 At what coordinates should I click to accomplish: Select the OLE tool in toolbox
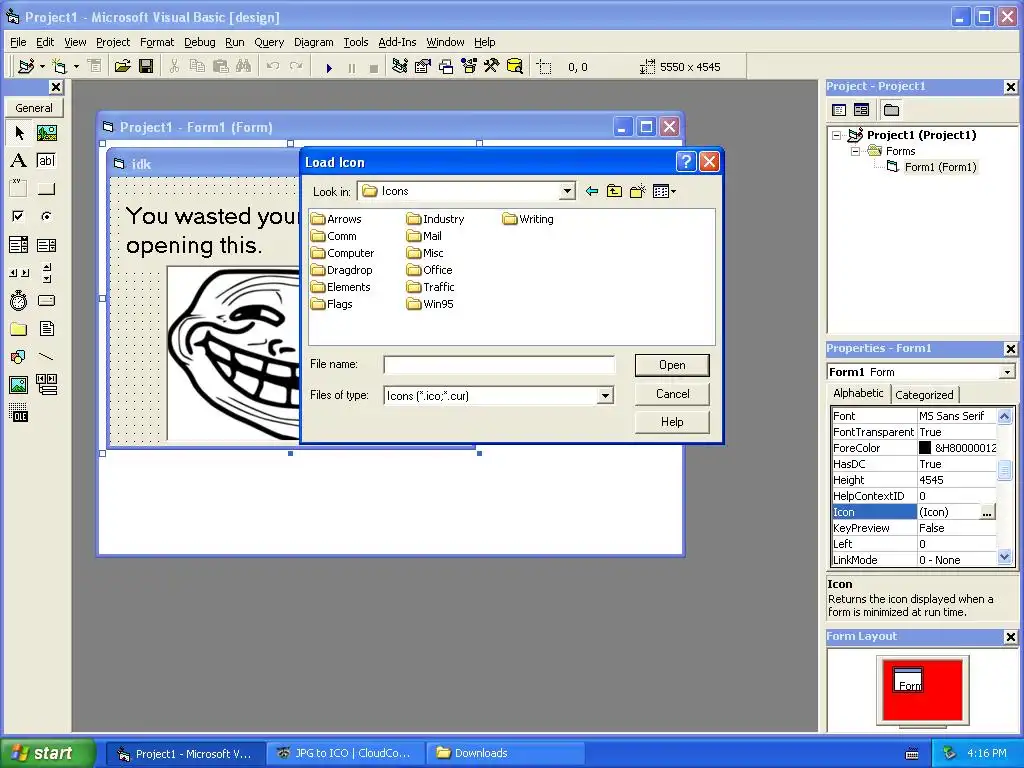click(19, 413)
